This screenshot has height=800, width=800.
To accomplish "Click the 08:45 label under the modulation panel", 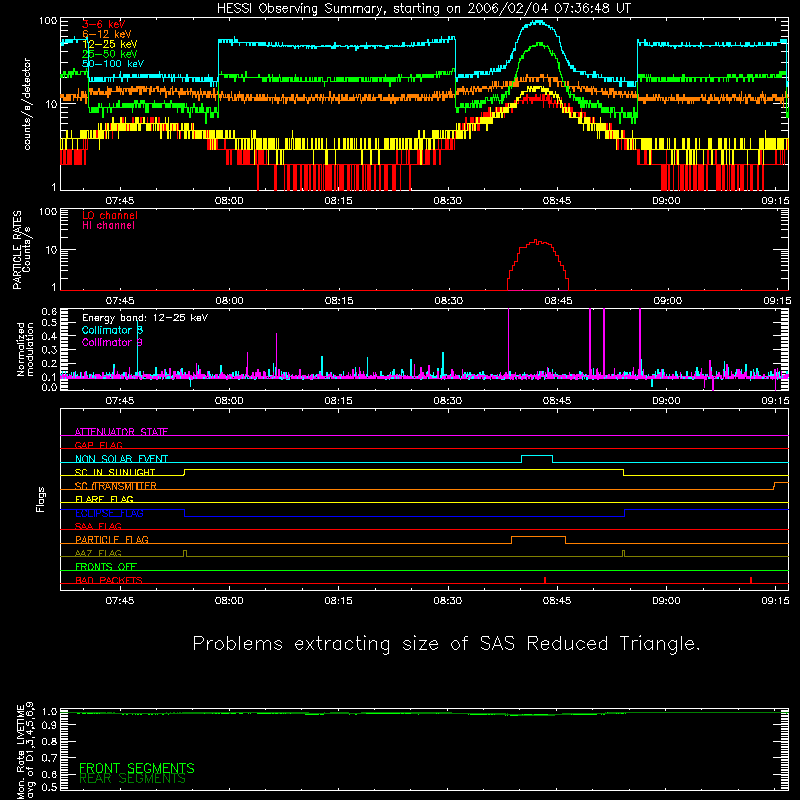I will tap(557, 401).
